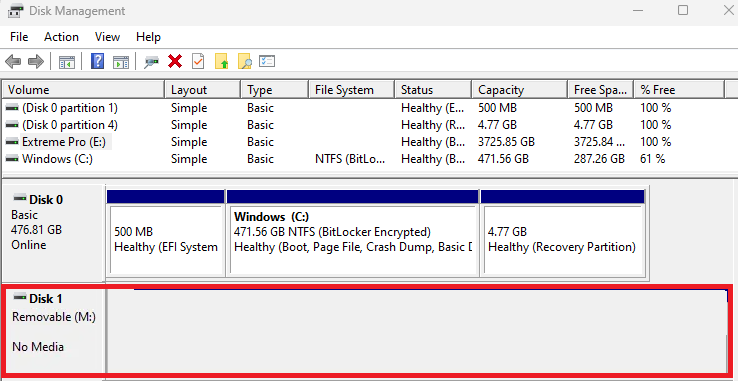
Task: Sort by the Free Space column header
Action: [601, 89]
